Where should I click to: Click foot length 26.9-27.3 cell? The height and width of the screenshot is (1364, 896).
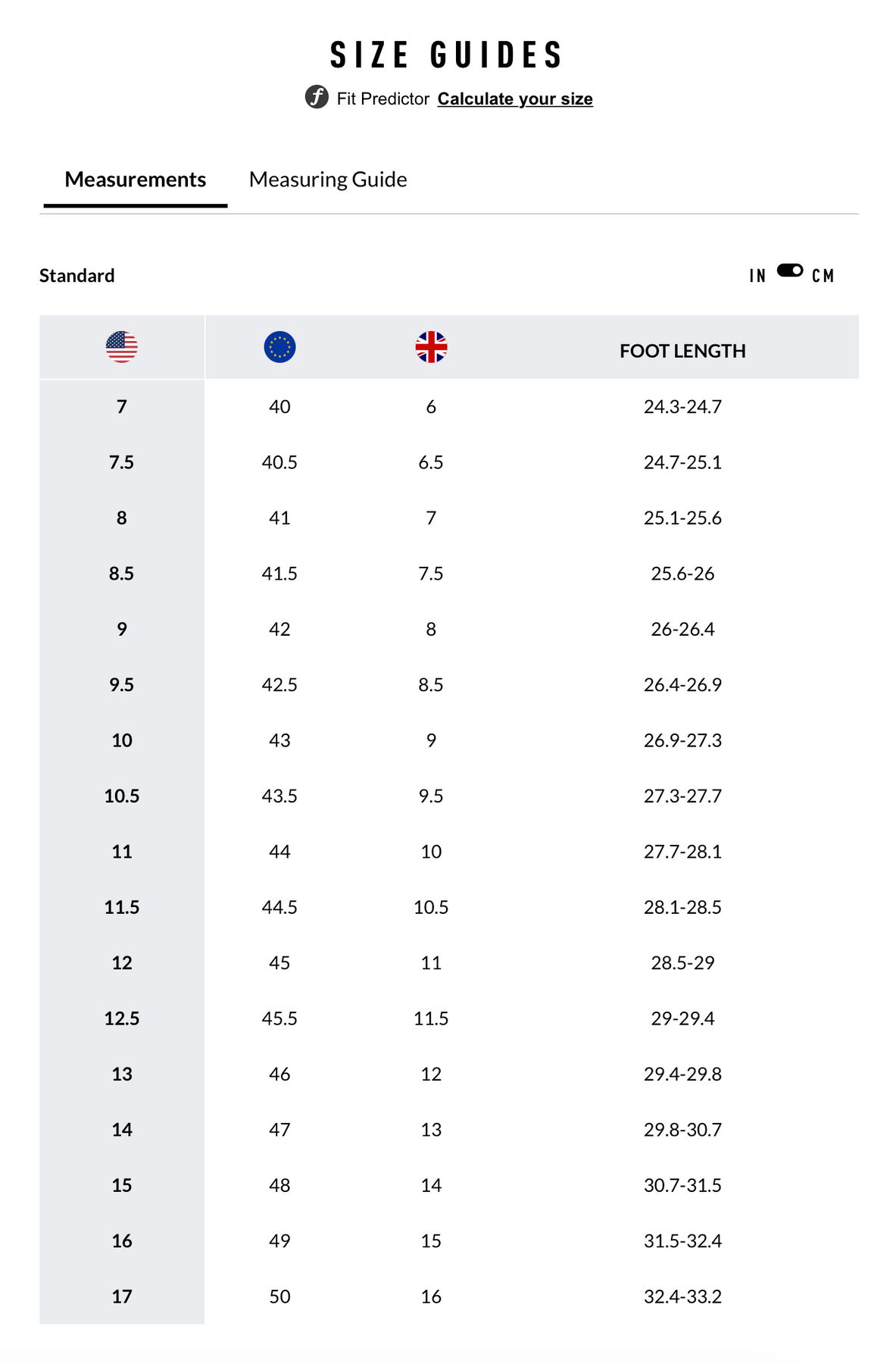[682, 740]
